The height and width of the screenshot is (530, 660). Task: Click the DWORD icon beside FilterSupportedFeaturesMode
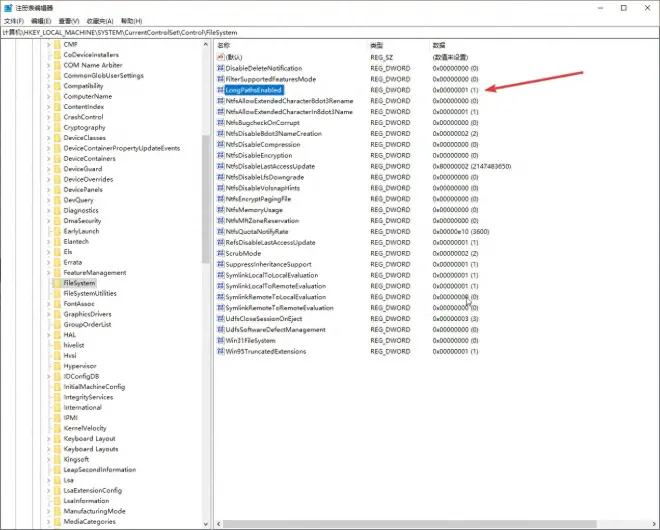[x=221, y=79]
